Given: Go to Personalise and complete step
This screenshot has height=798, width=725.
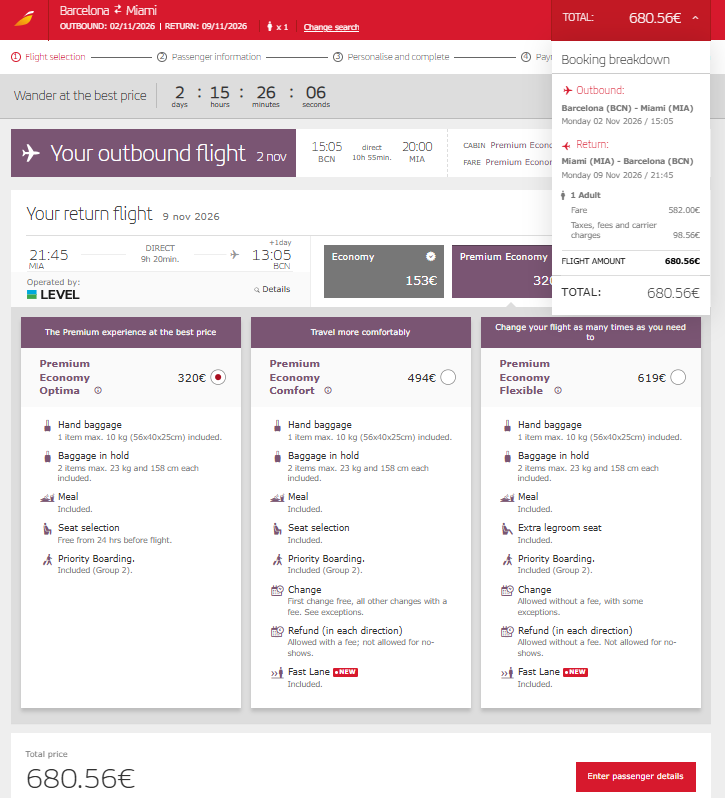Looking at the screenshot, I should (x=391, y=57).
